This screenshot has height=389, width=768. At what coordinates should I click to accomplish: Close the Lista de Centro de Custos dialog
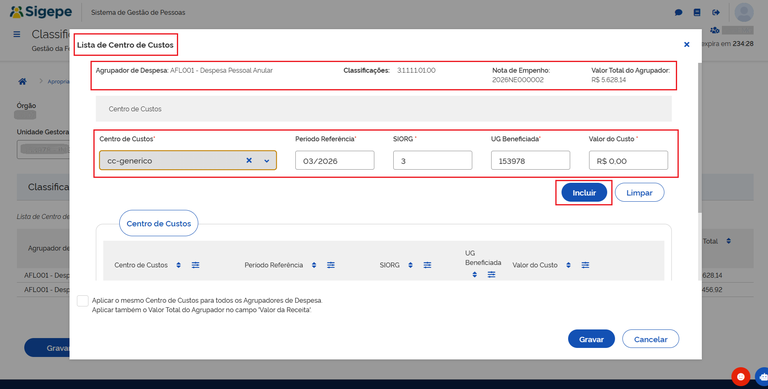tap(687, 45)
